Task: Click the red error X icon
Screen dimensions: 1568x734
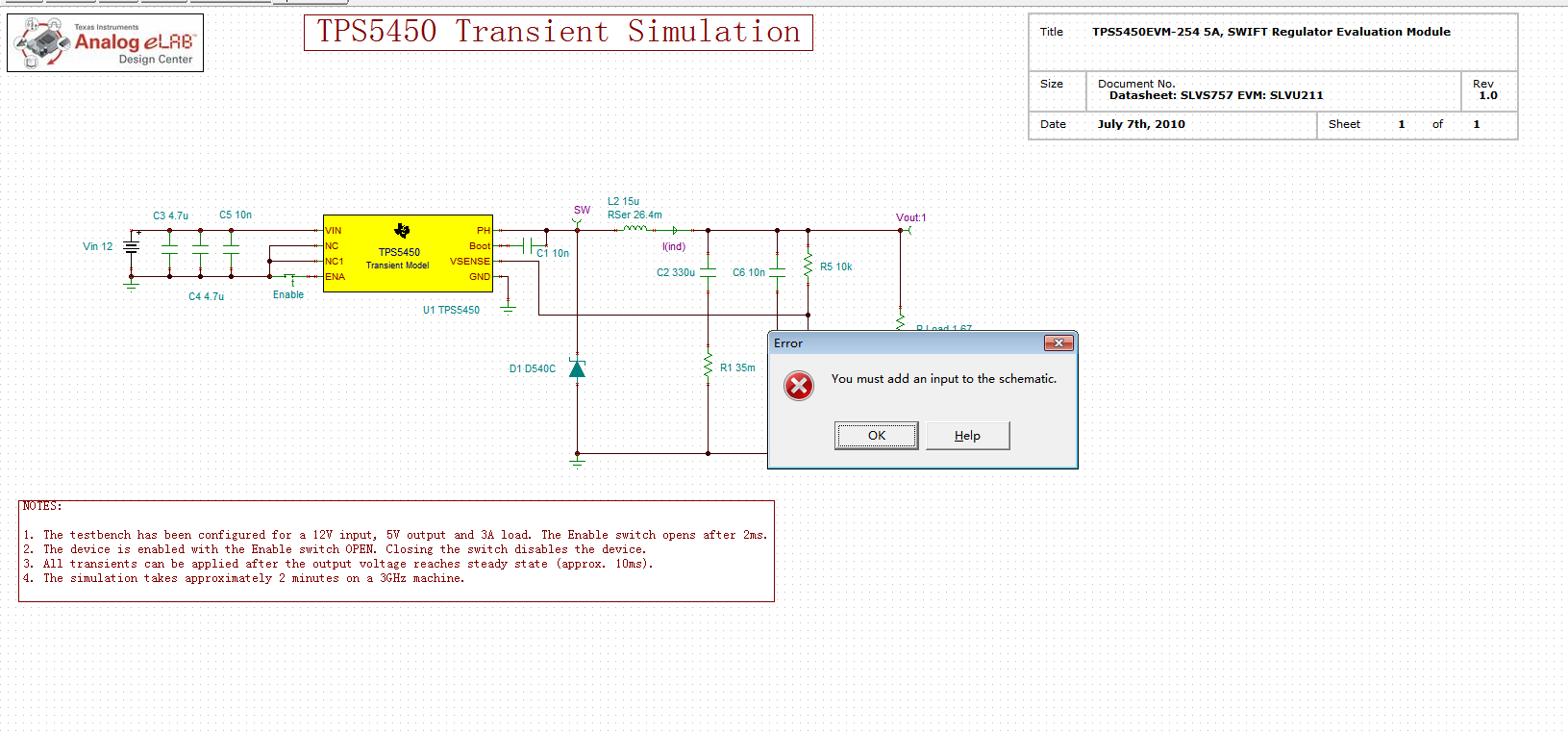Action: [799, 386]
